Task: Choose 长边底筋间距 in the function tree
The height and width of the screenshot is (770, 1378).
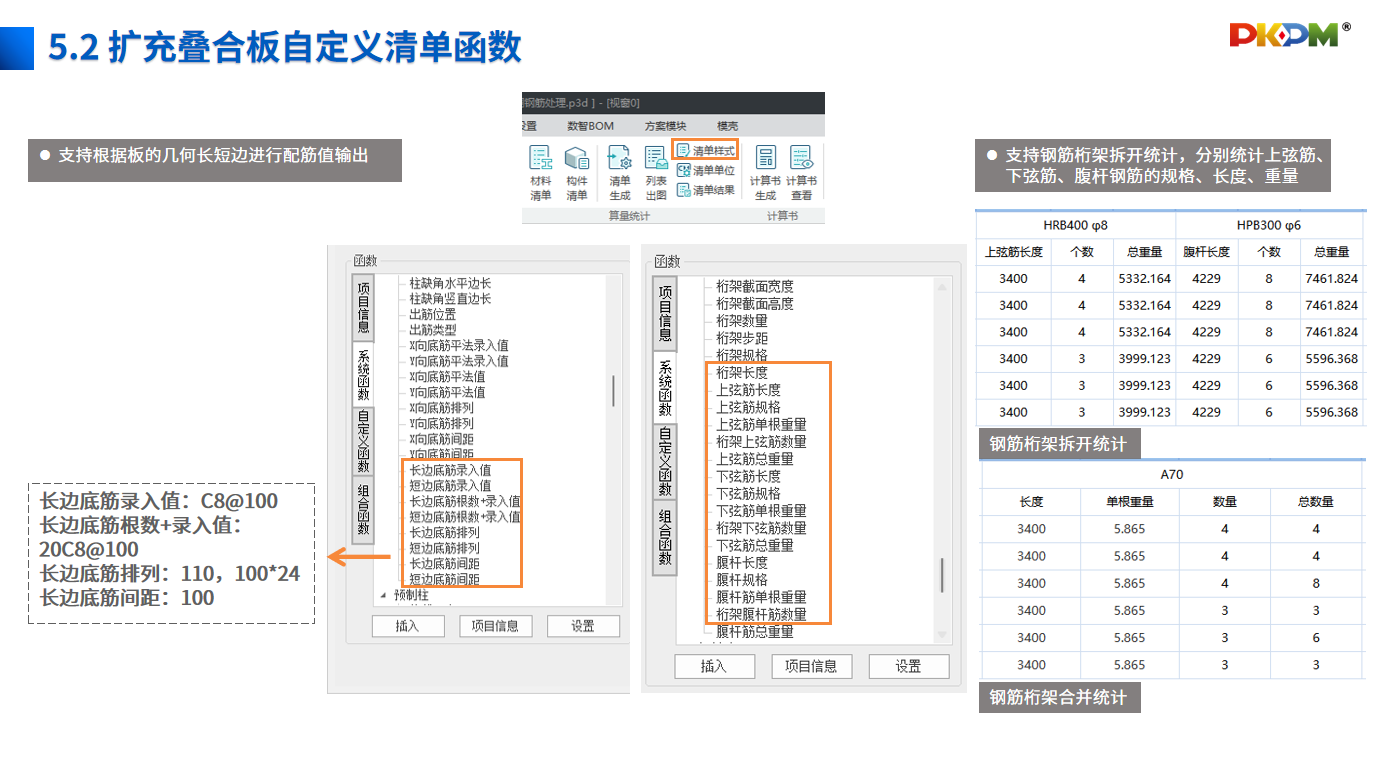Action: (445, 564)
